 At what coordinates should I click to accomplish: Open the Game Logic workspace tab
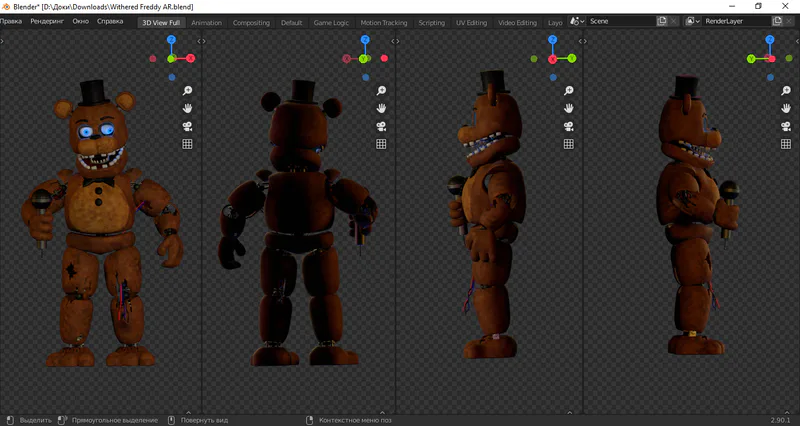pyautogui.click(x=331, y=22)
